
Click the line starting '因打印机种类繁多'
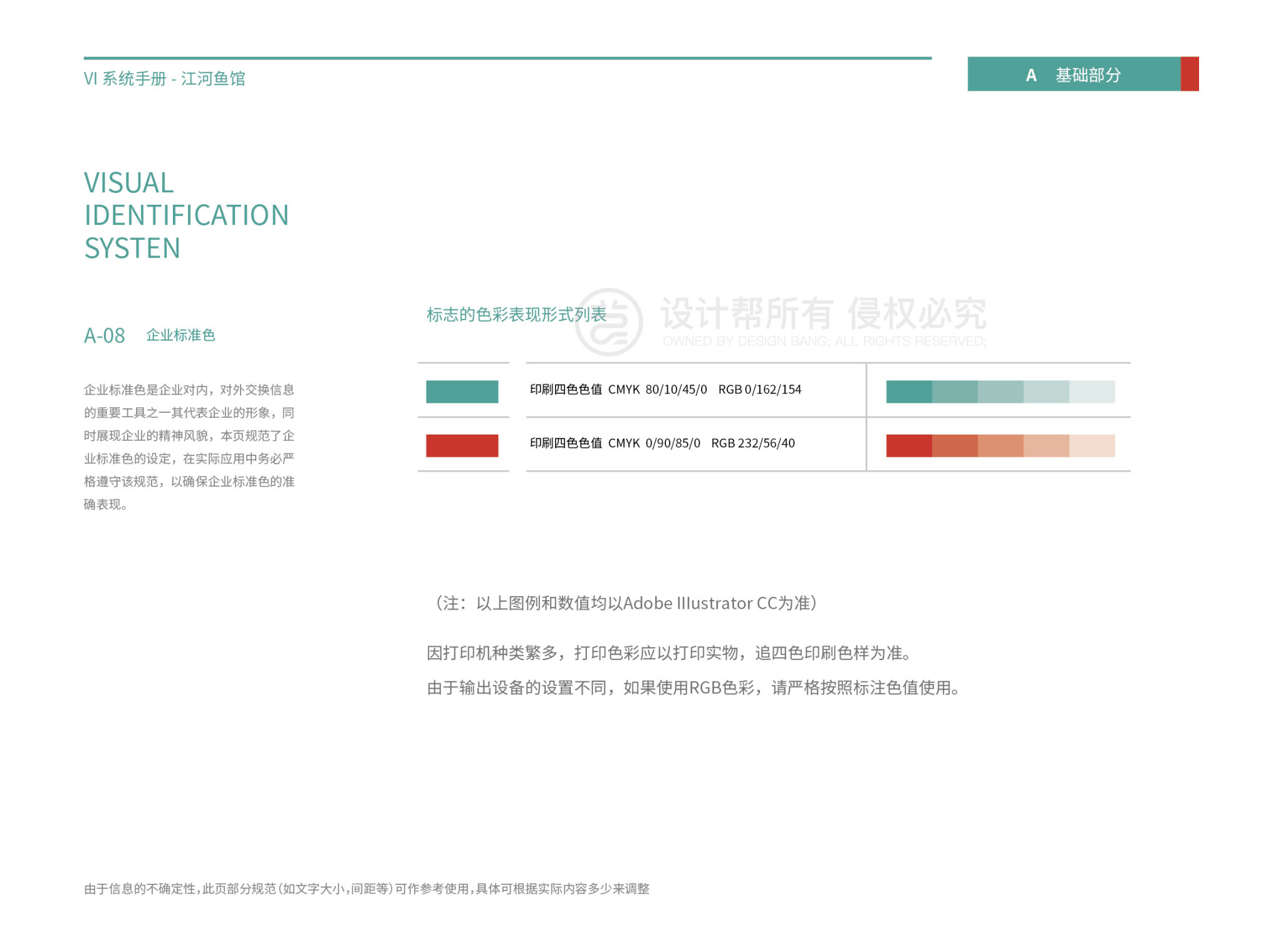669,653
